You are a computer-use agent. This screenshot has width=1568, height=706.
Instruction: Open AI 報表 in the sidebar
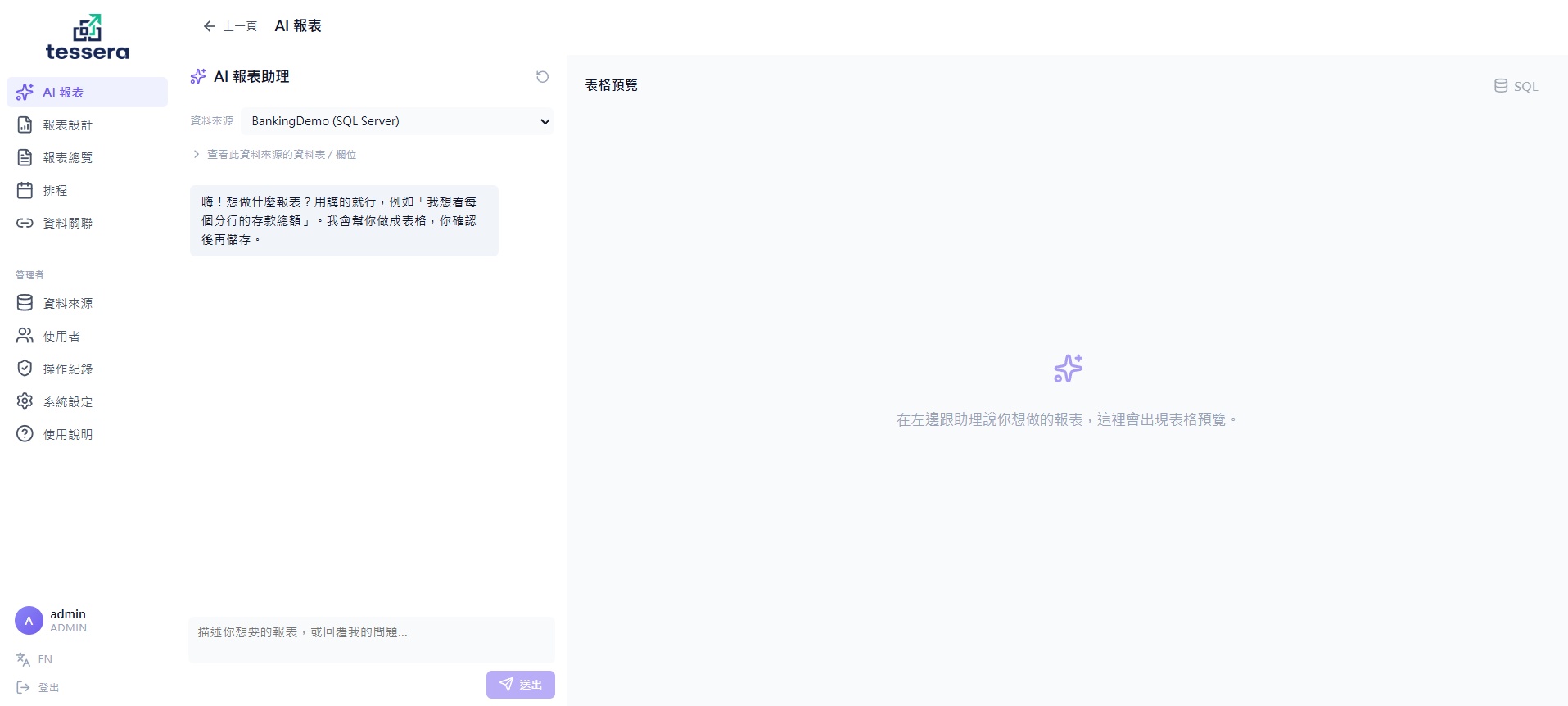pos(87,93)
